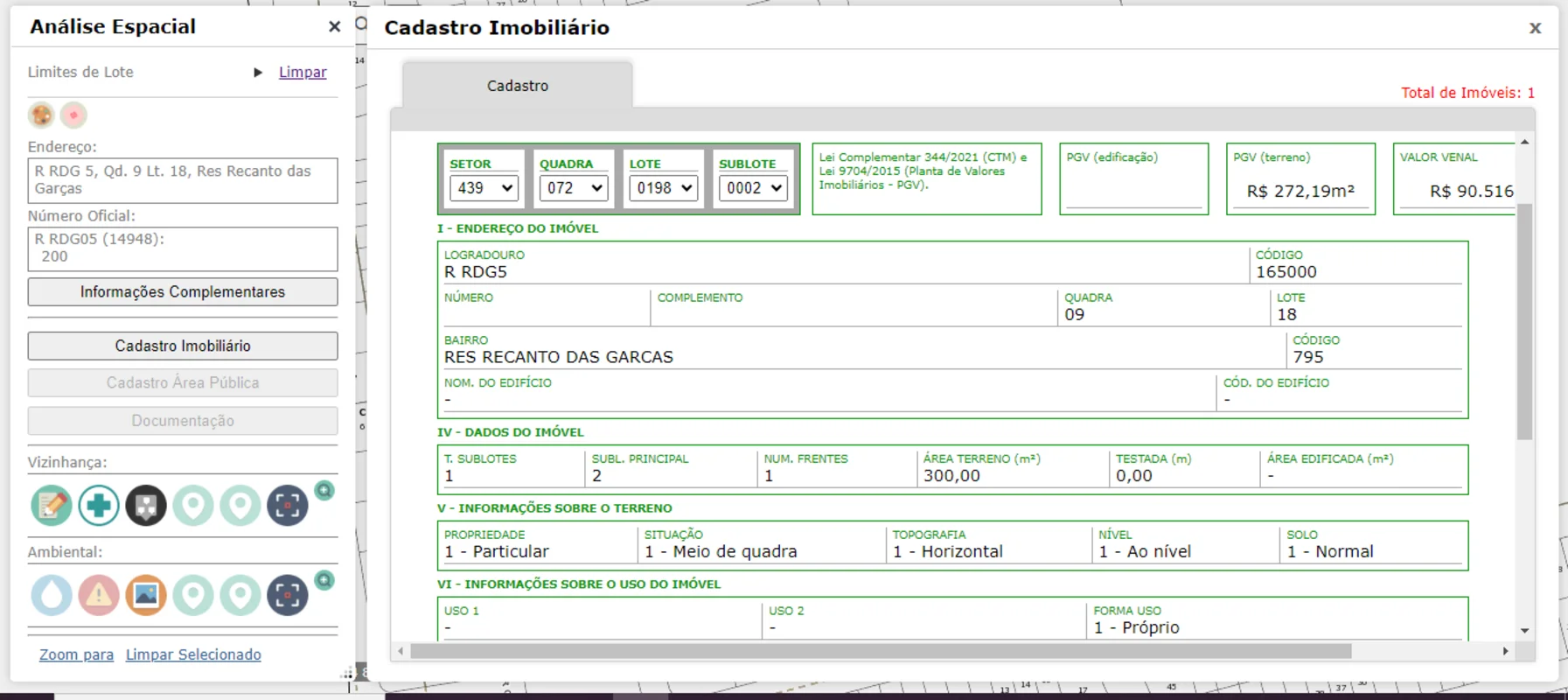Click the dark focus-frame icon in Vizinhança row
1568x700 pixels.
pyautogui.click(x=288, y=506)
